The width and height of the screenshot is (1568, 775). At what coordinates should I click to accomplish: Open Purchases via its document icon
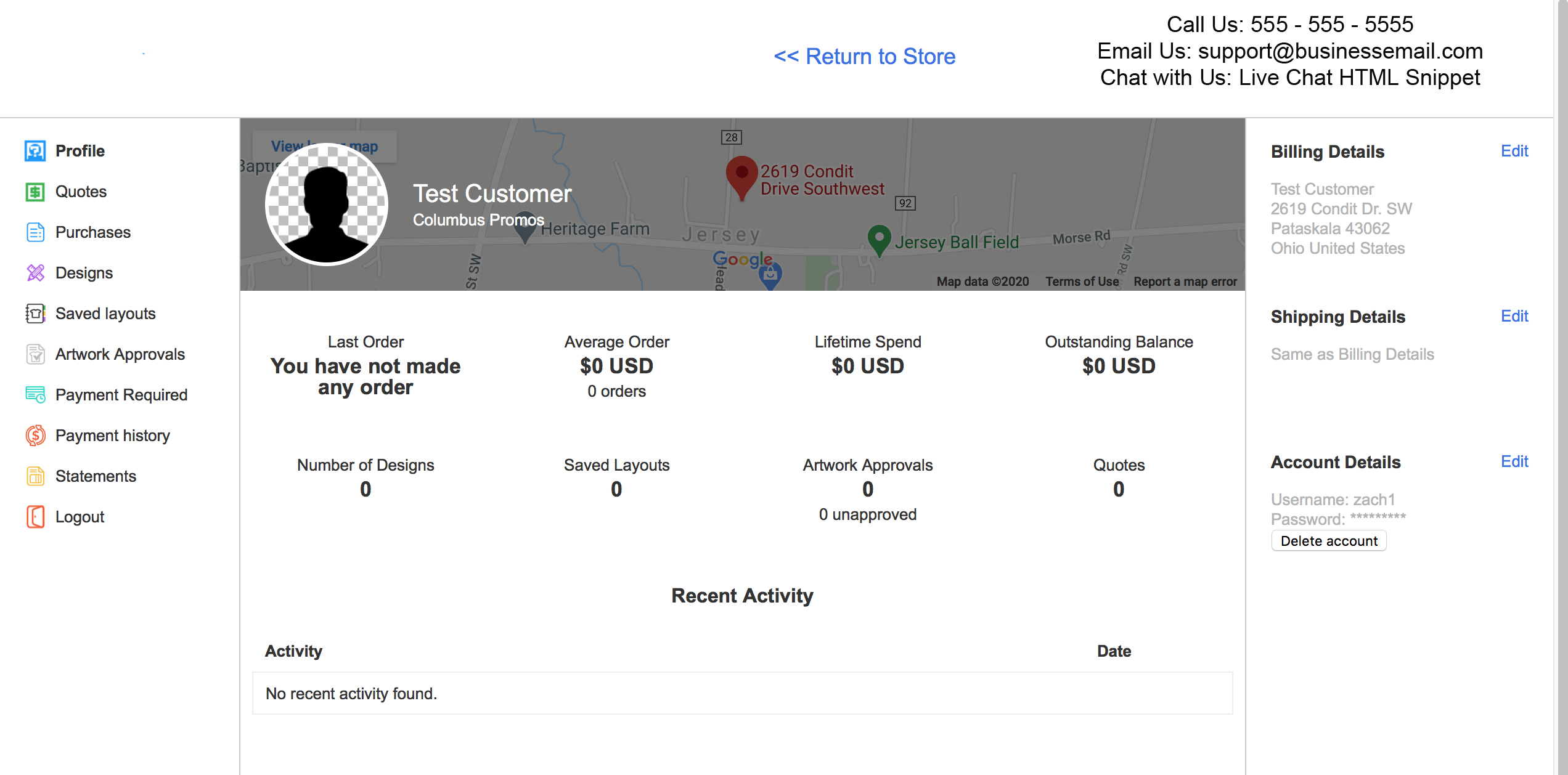point(35,232)
